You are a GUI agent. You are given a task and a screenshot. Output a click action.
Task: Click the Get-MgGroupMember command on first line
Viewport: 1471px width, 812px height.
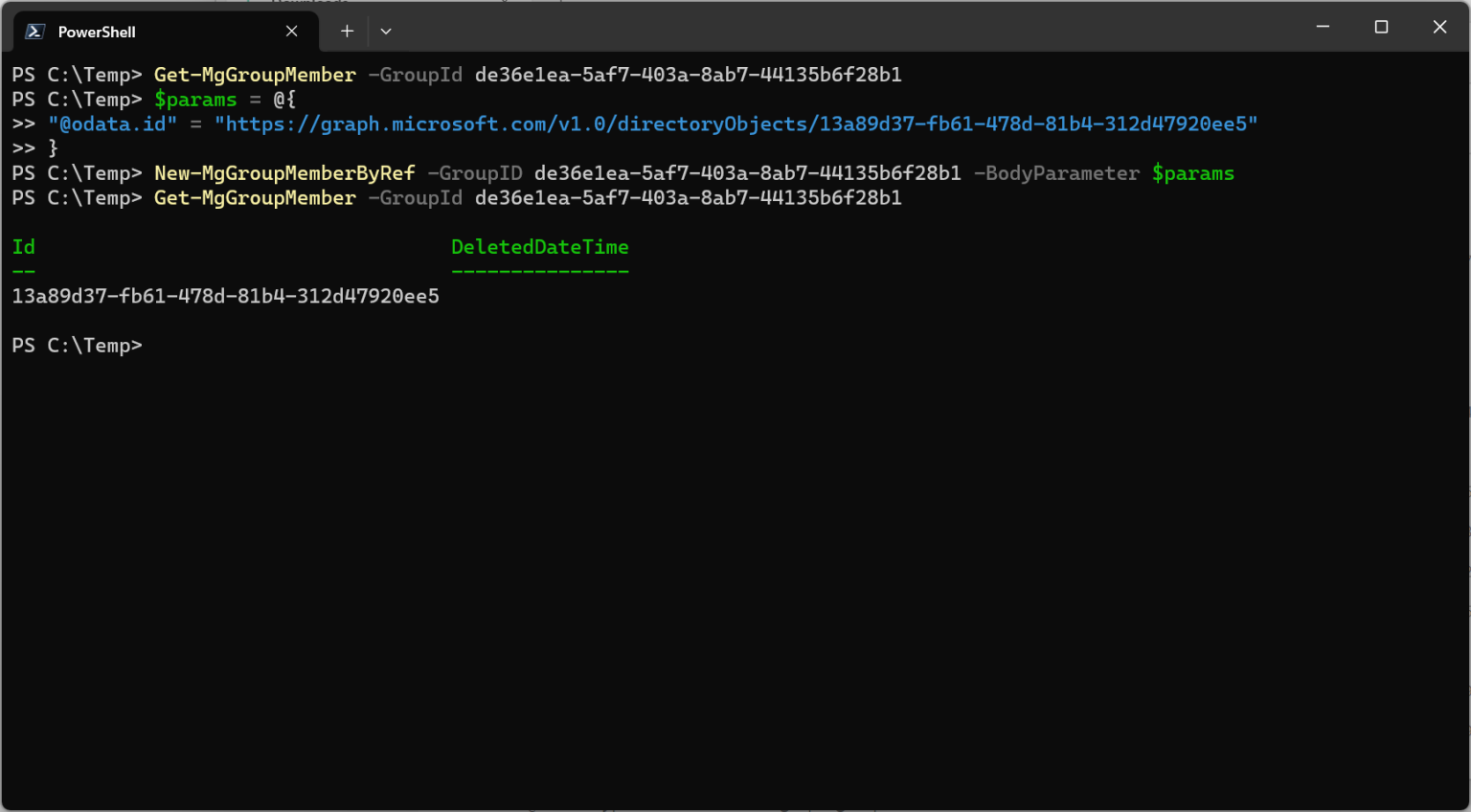tap(255, 75)
